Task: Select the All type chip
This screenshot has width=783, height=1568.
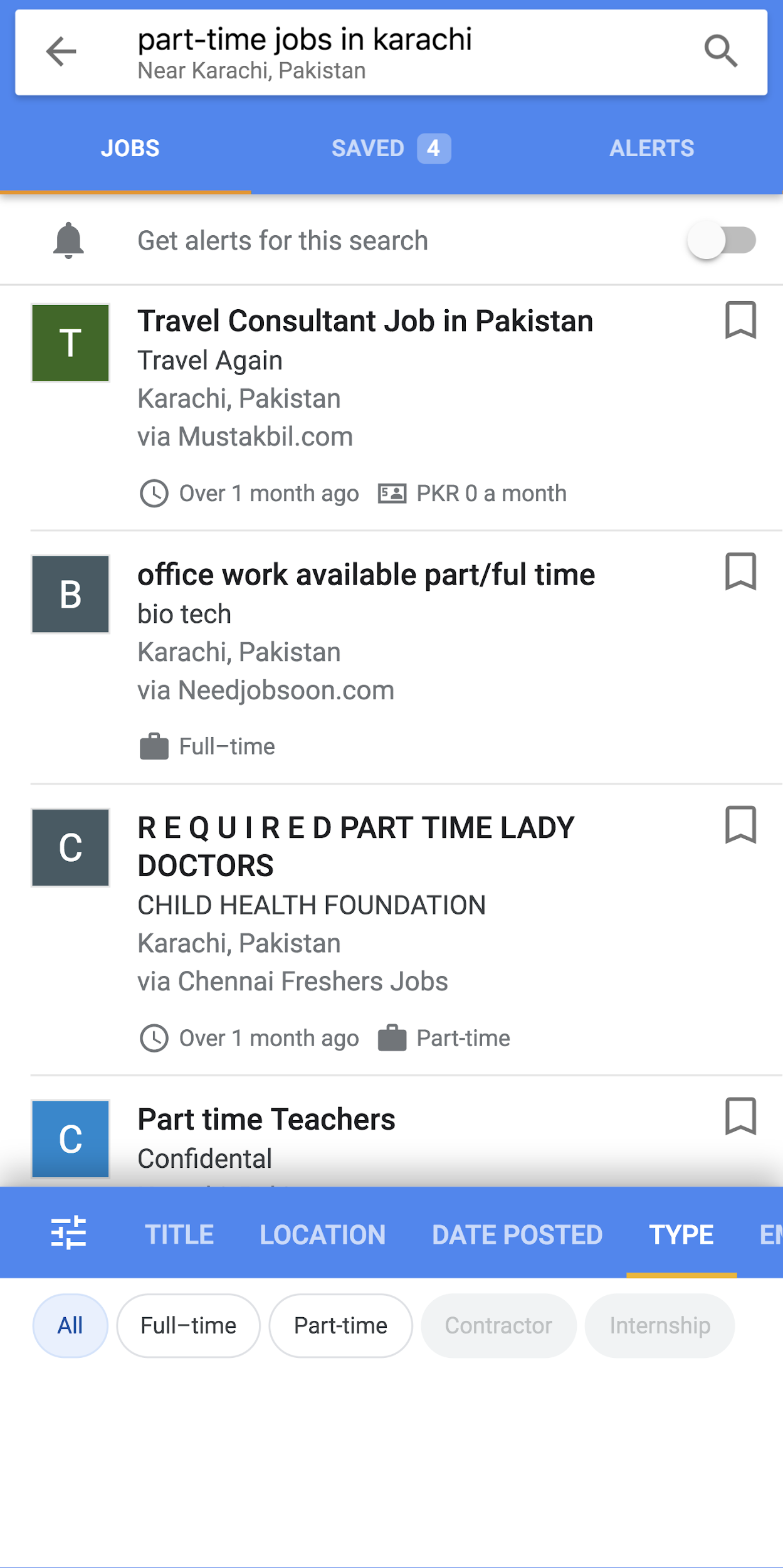Action: click(70, 1325)
